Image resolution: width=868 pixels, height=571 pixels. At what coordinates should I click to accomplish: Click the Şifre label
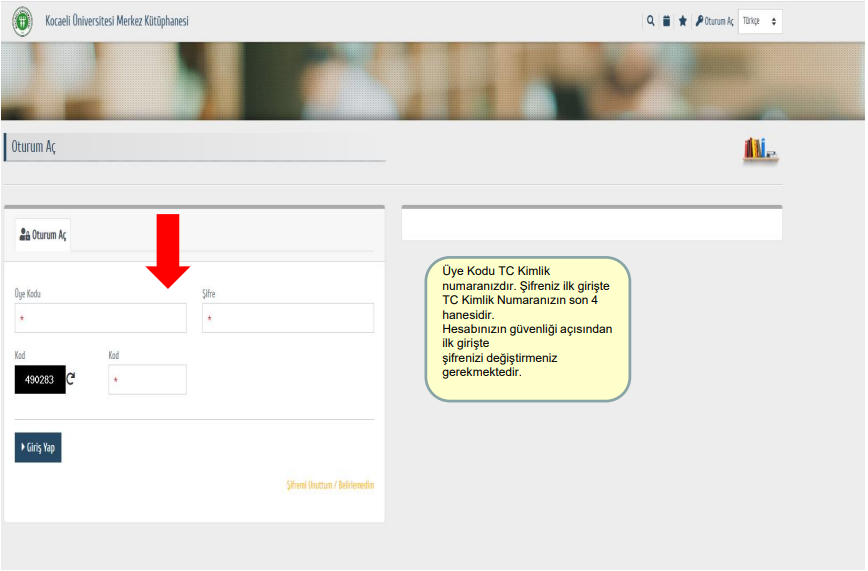pyautogui.click(x=209, y=294)
